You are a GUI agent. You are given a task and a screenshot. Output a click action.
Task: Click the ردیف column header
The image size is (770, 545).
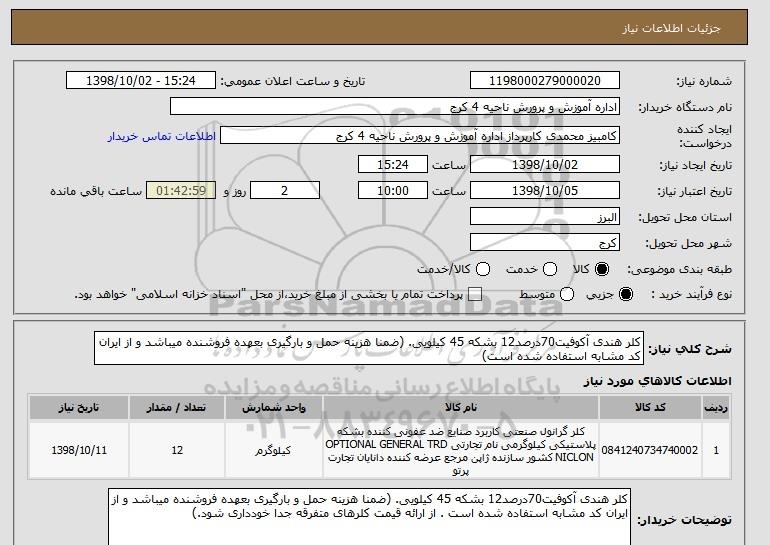coord(716,408)
